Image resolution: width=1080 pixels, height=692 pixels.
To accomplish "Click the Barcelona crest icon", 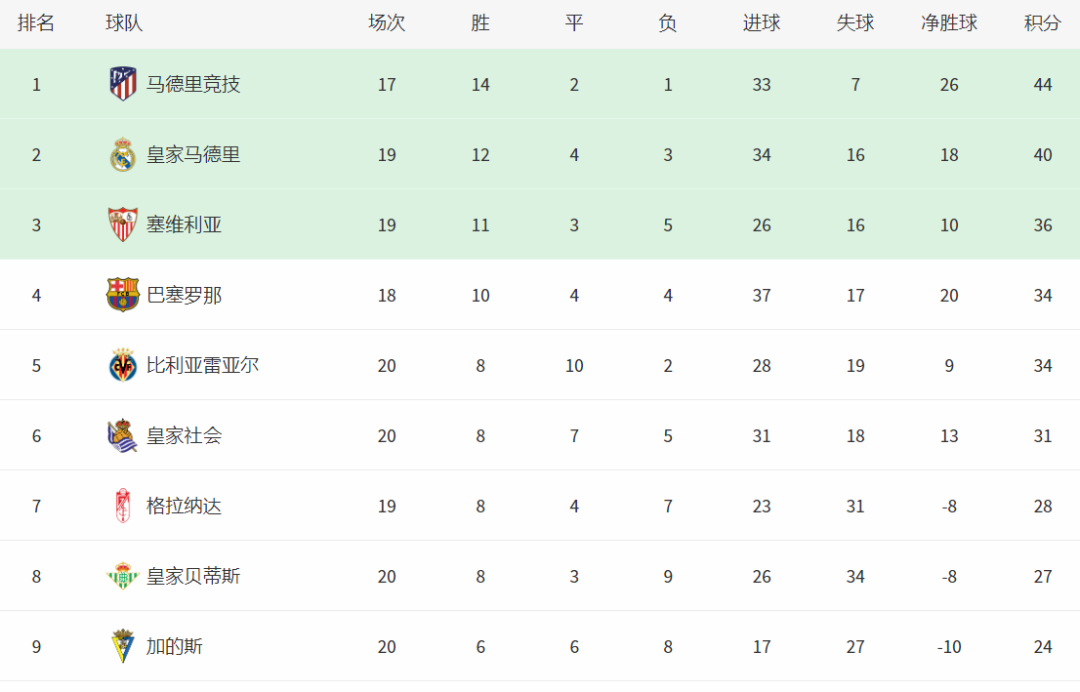I will click(123, 295).
